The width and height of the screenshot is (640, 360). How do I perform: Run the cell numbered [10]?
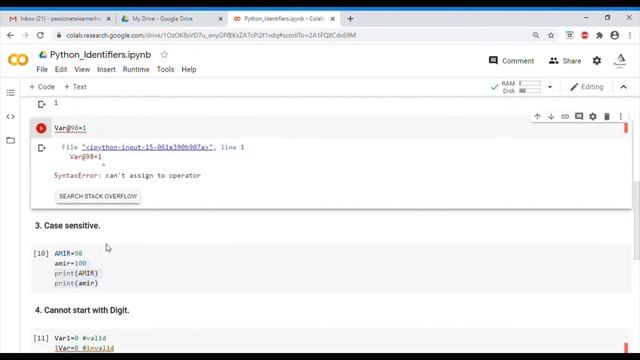[41, 253]
